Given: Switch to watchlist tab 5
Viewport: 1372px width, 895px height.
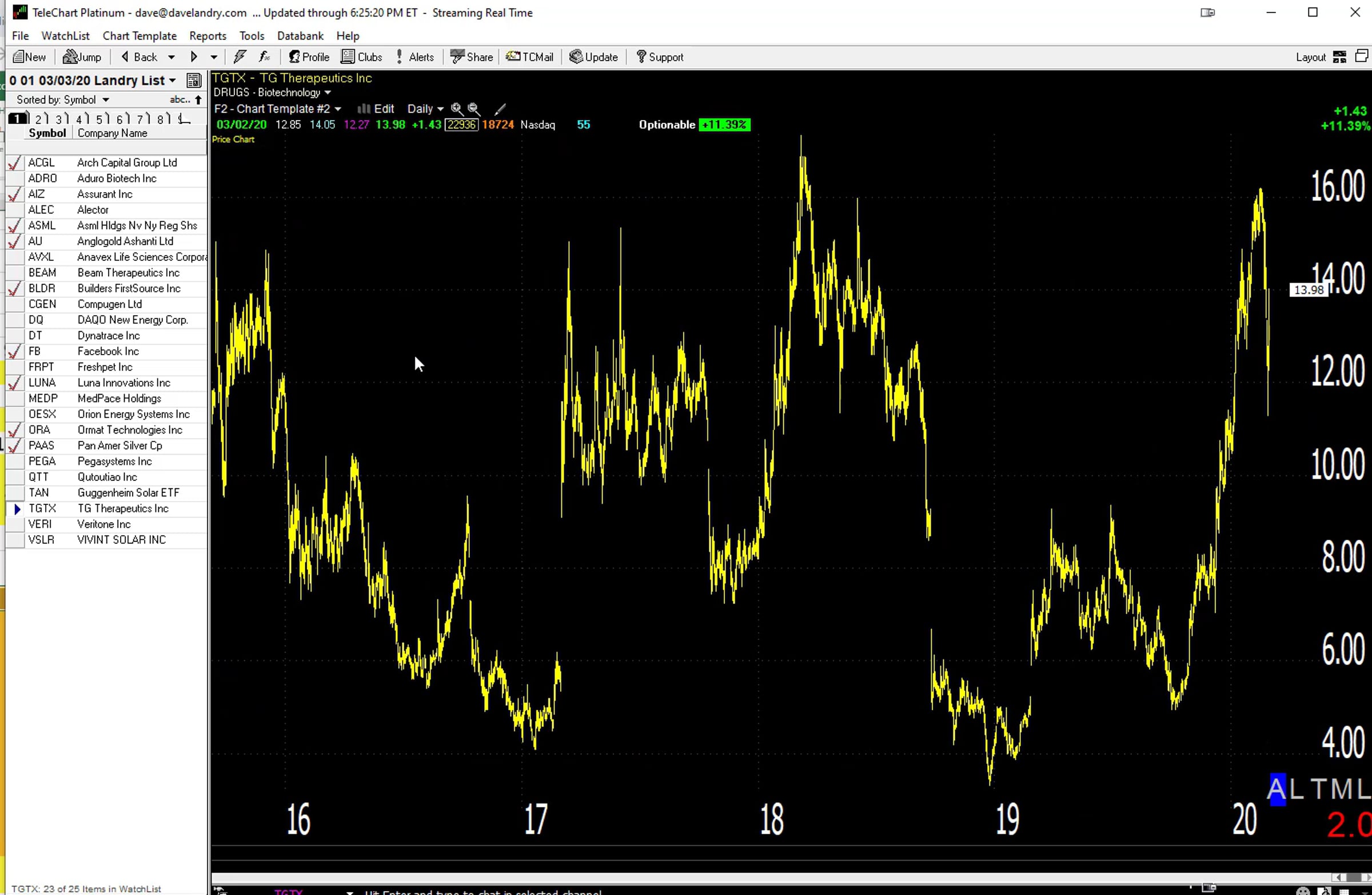Looking at the screenshot, I should pos(100,119).
